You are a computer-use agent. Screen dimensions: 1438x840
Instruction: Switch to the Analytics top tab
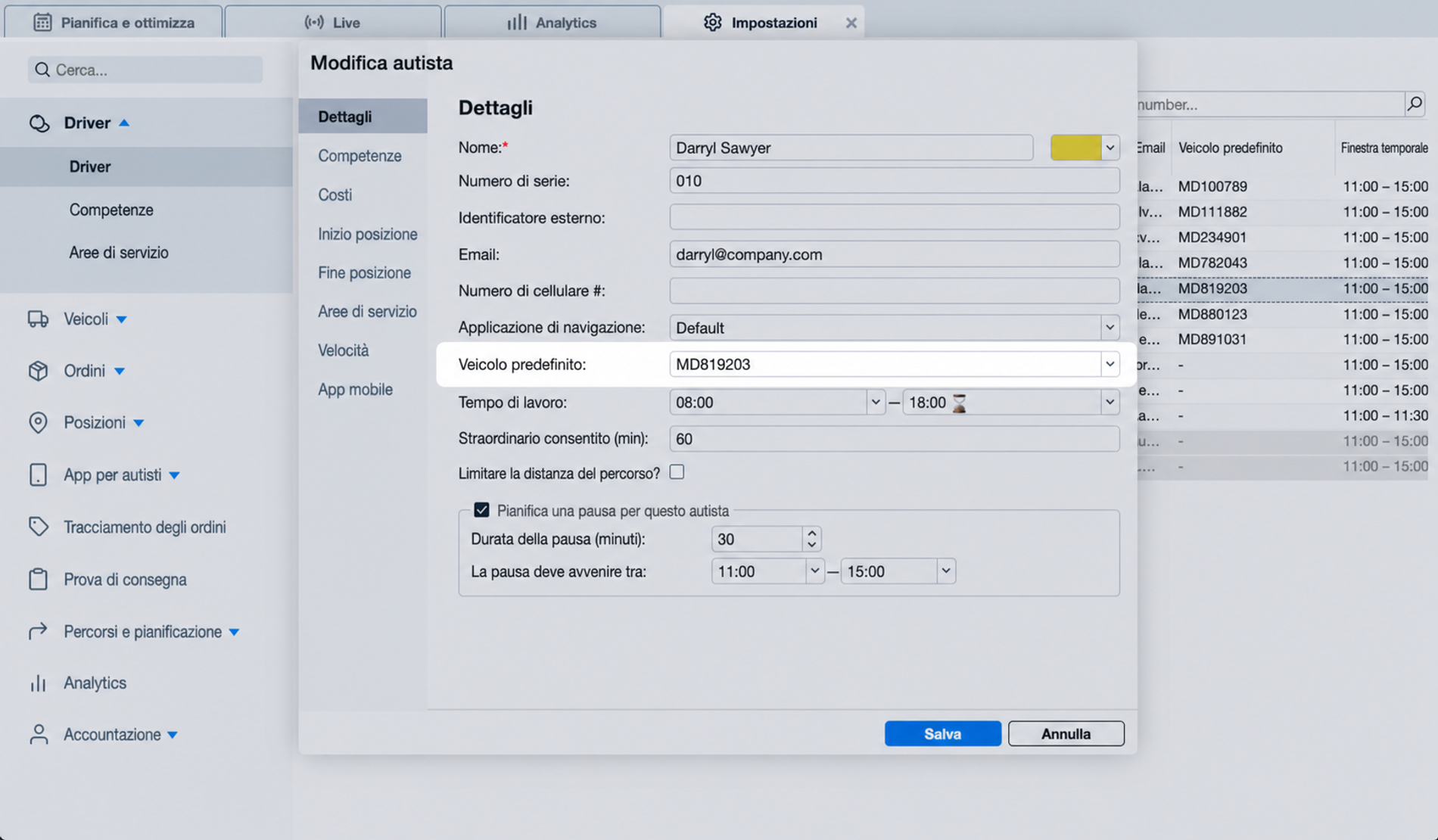[552, 22]
